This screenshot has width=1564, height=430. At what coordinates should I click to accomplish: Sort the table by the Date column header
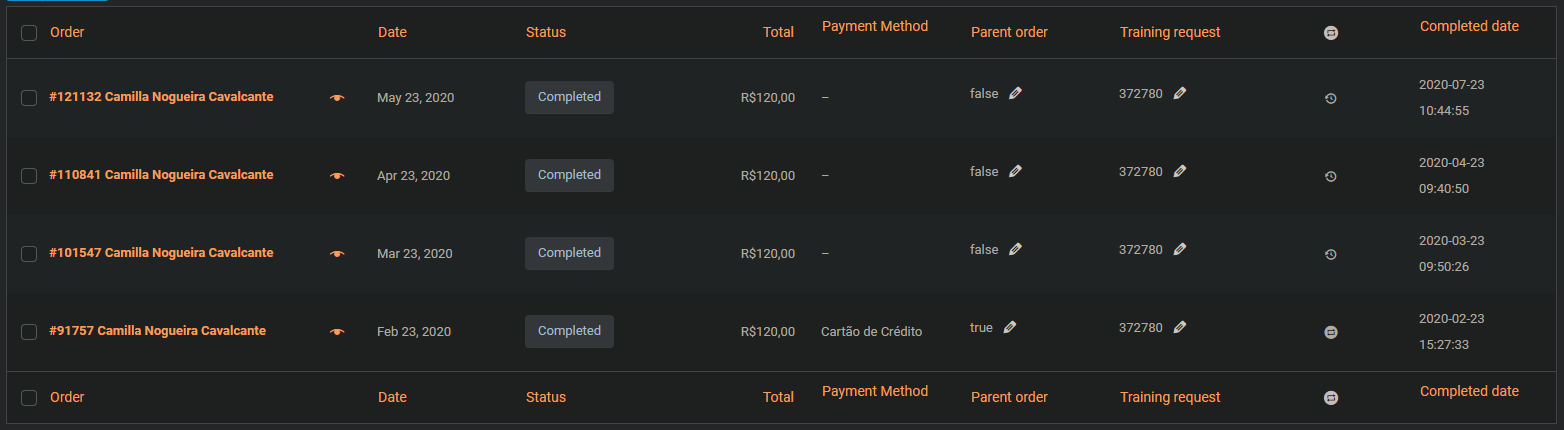(392, 32)
